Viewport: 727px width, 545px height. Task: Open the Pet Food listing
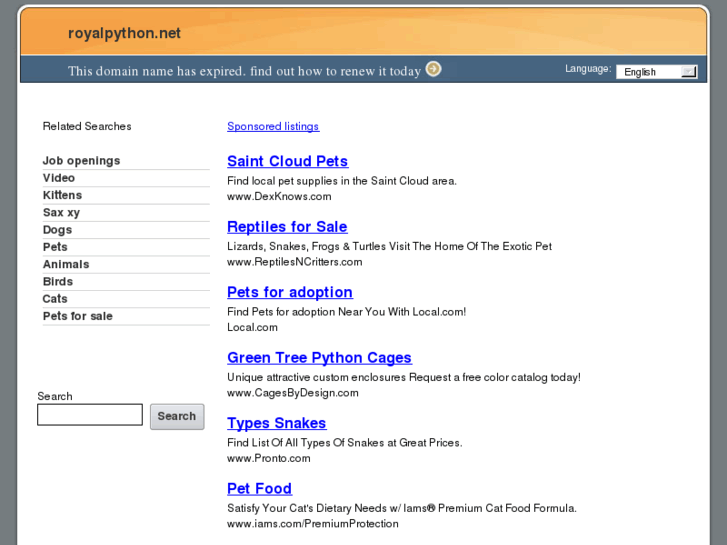click(x=259, y=488)
